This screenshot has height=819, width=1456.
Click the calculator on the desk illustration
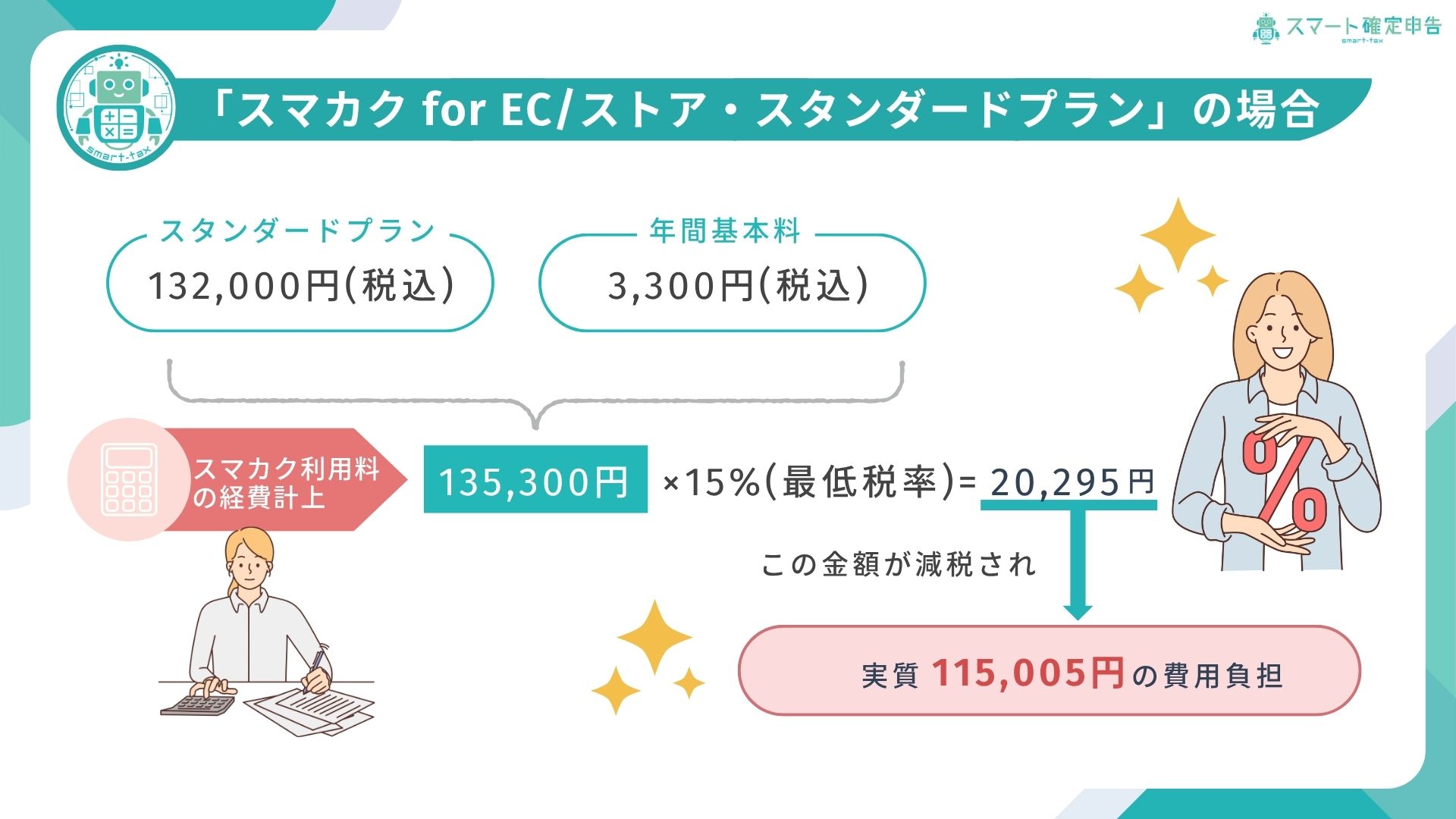tap(198, 704)
